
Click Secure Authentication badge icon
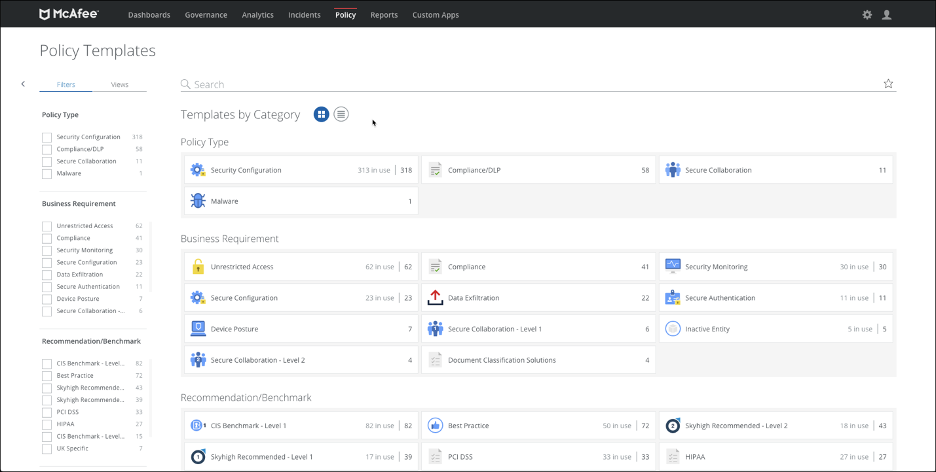click(x=673, y=298)
